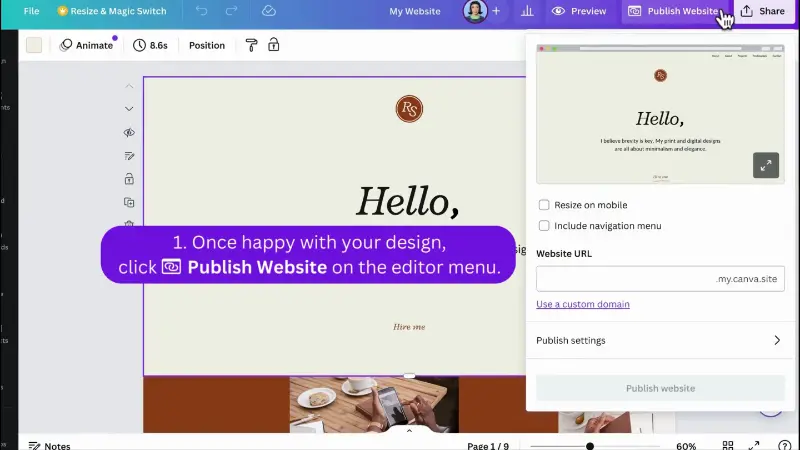Click the copy style paint roller icon
Viewport: 800px width, 450px height.
(251, 45)
